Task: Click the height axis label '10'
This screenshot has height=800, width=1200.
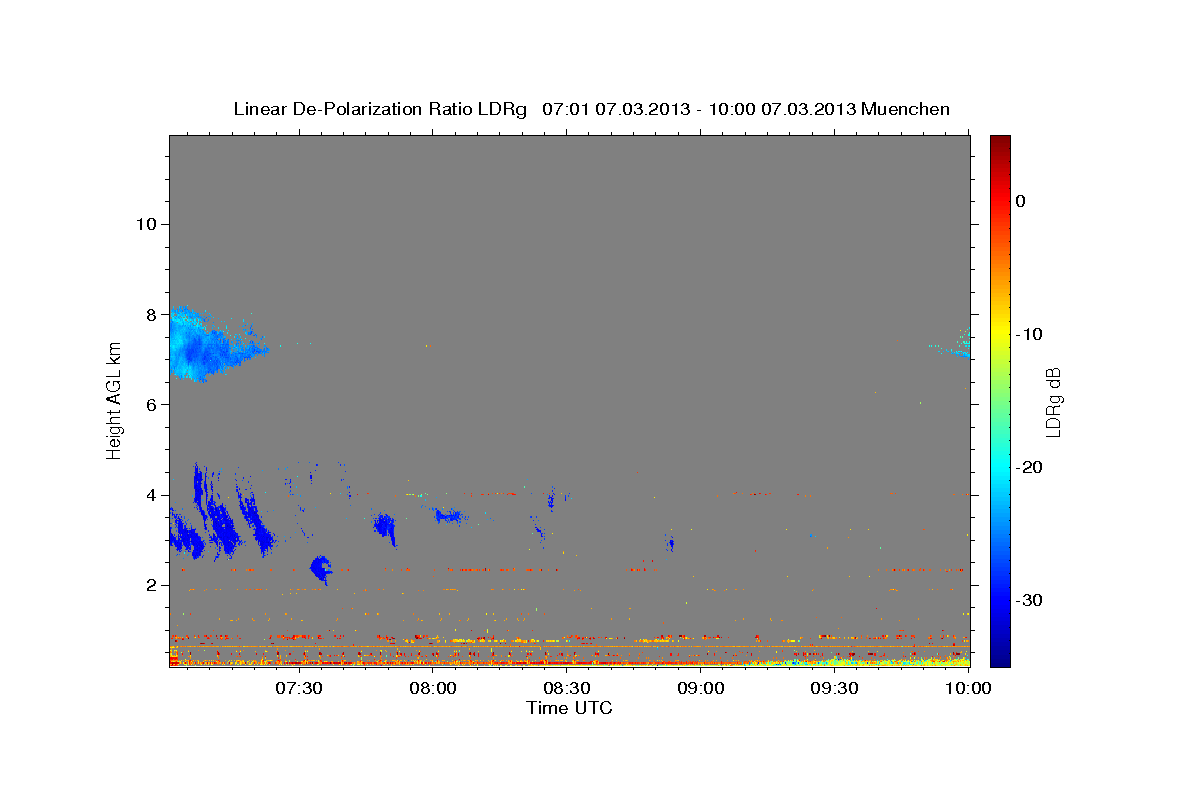Action: (145, 224)
